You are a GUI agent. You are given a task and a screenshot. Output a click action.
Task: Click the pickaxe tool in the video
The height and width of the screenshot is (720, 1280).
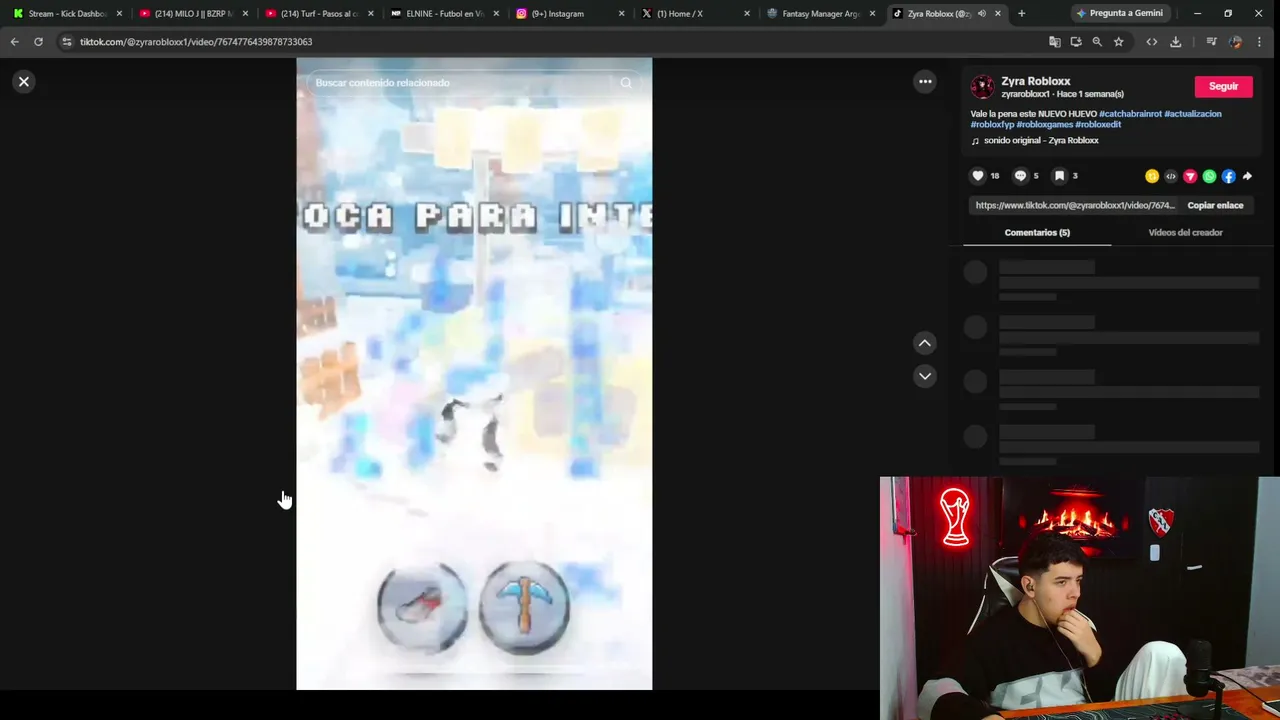[524, 606]
